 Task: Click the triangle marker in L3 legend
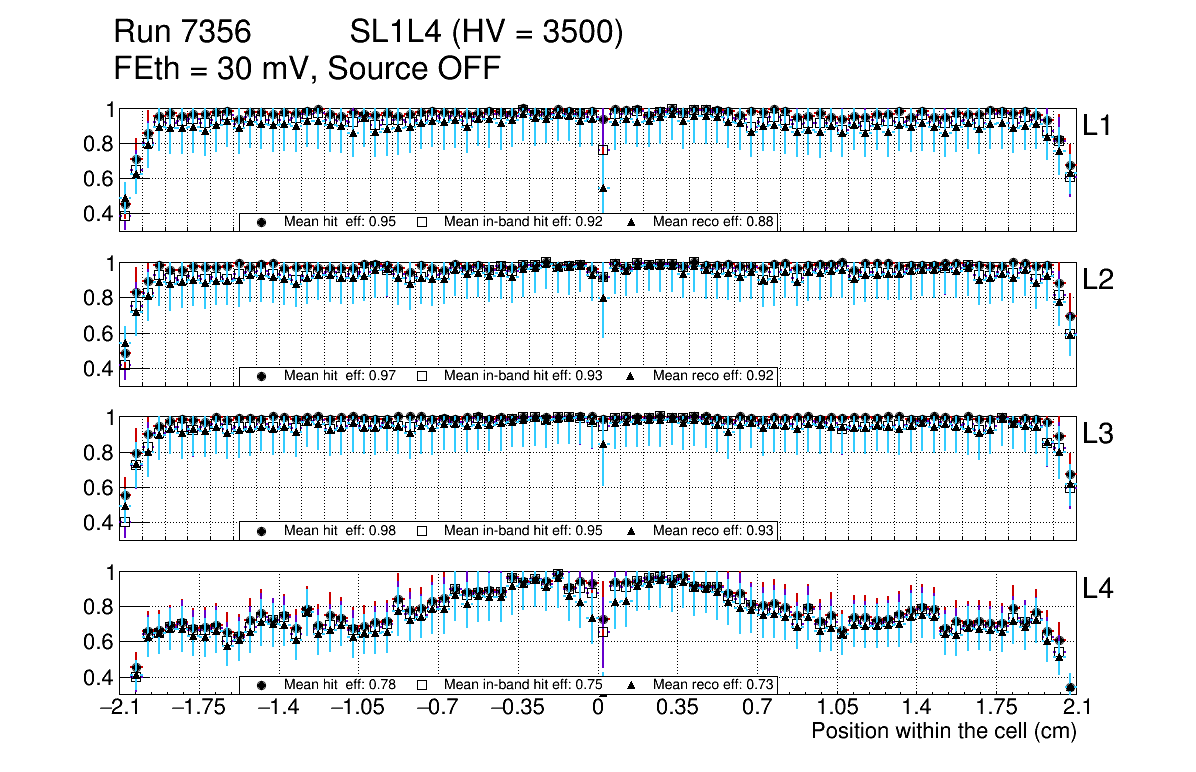(x=631, y=531)
